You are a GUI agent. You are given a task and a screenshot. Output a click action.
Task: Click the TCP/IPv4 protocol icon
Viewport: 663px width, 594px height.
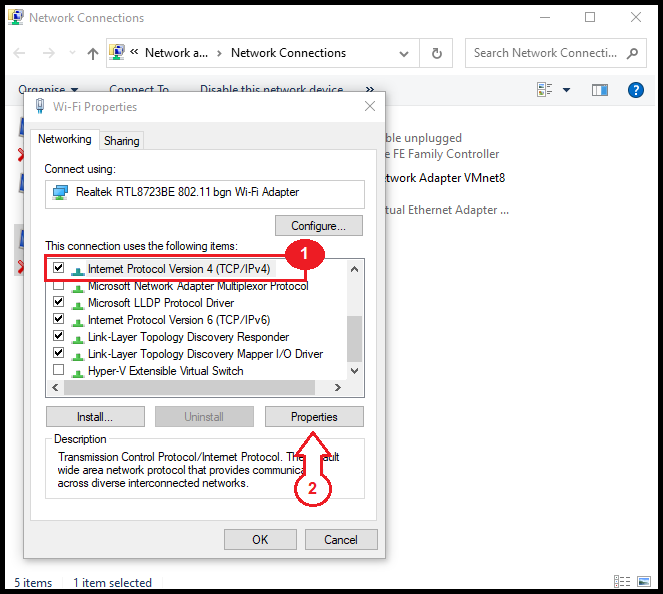(78, 271)
